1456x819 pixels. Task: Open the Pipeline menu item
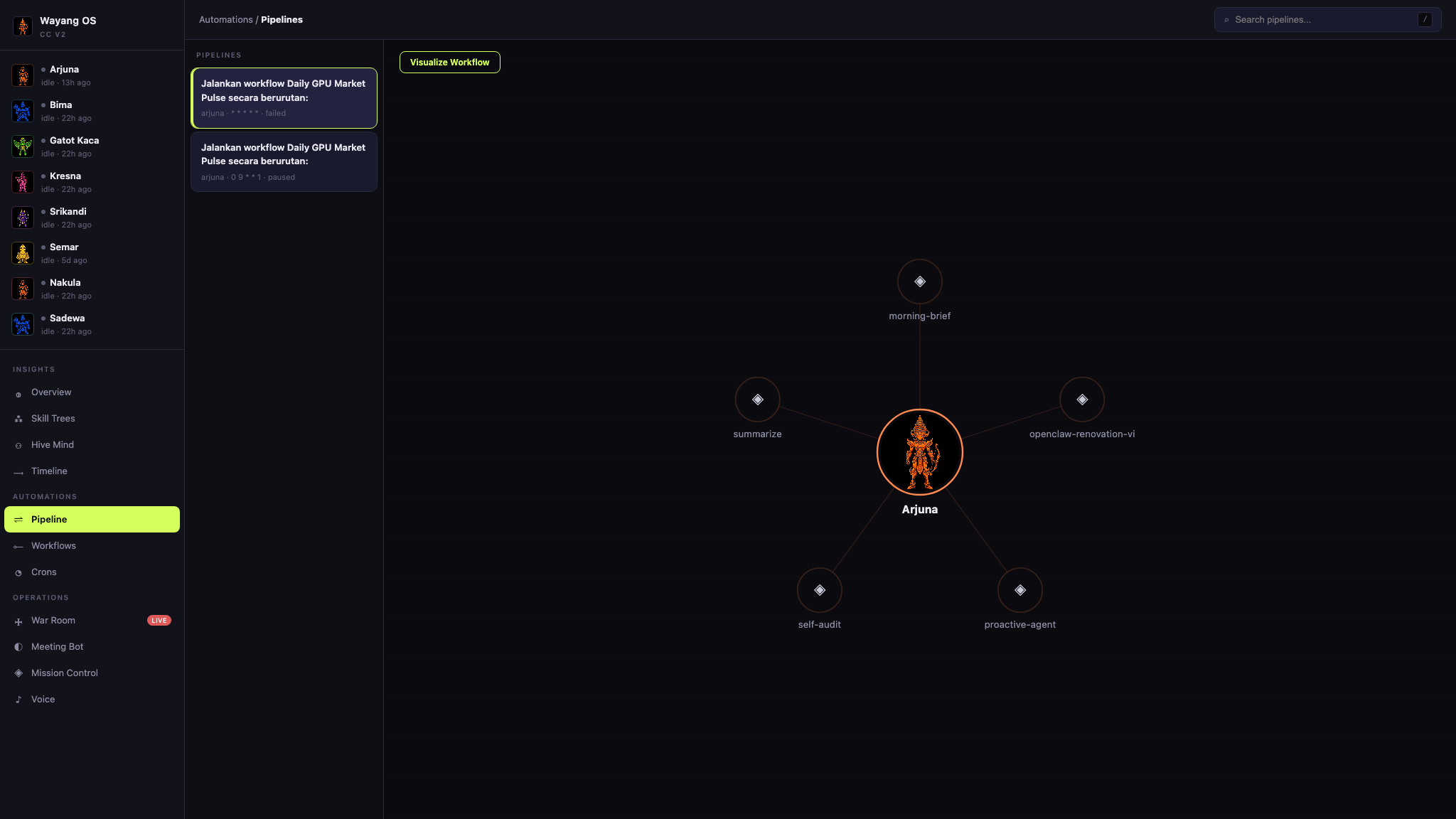tap(92, 520)
